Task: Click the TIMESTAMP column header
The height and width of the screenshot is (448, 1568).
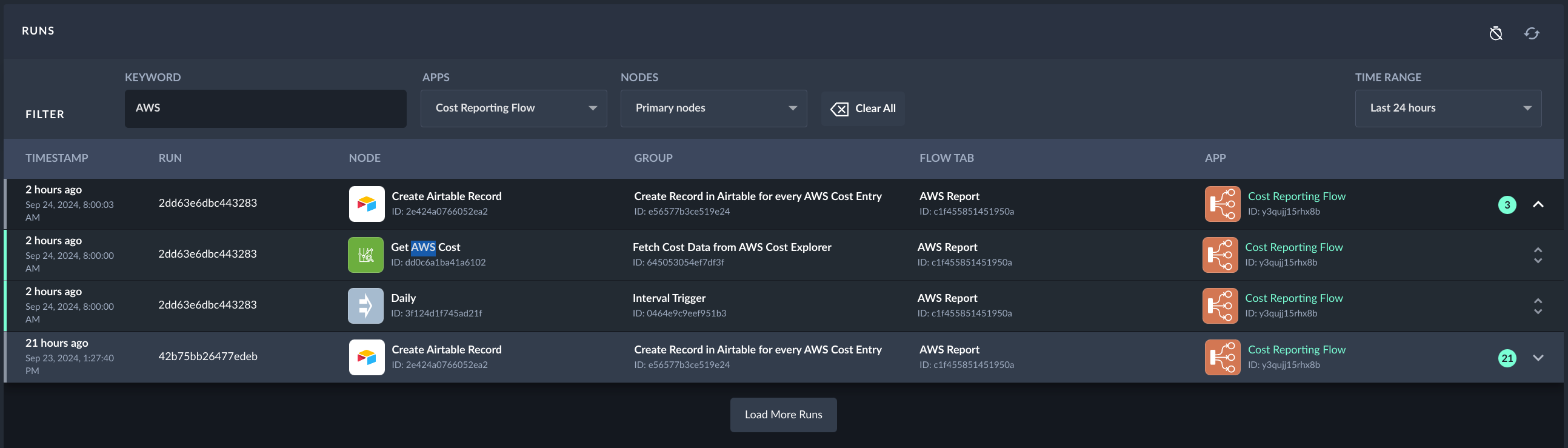Action: point(56,158)
